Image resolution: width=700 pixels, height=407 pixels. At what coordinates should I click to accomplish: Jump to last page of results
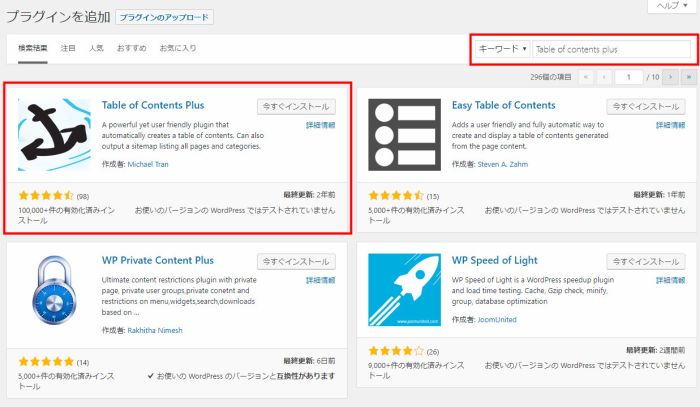pyautogui.click(x=689, y=77)
